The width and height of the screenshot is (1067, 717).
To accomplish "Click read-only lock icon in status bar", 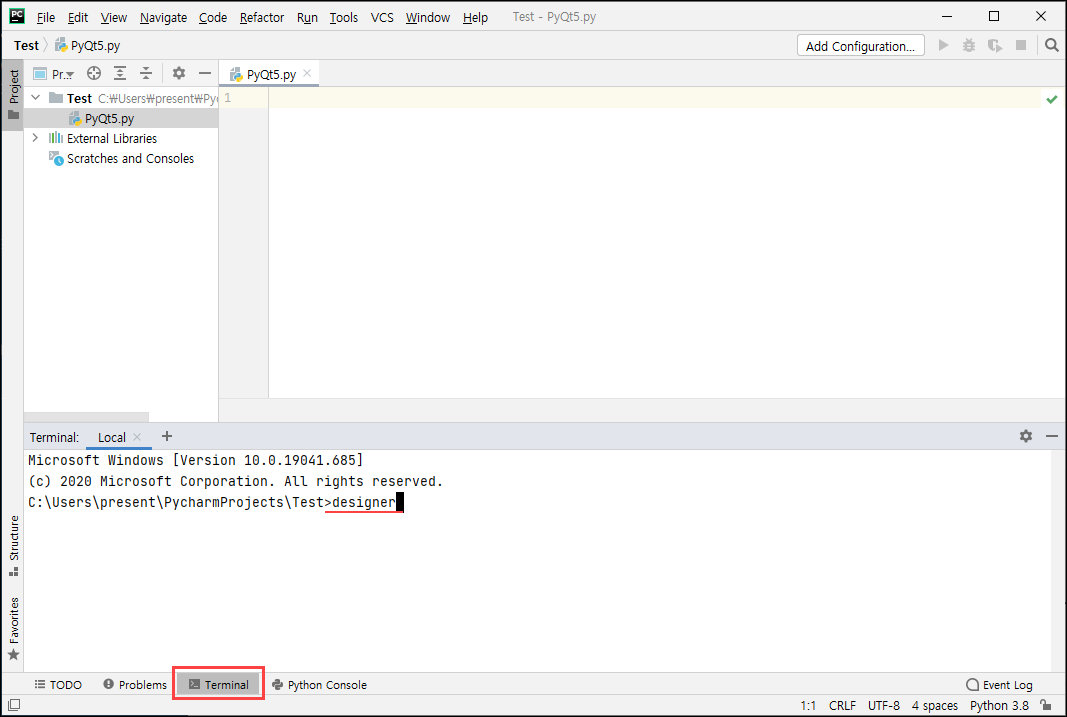I will tap(1046, 705).
